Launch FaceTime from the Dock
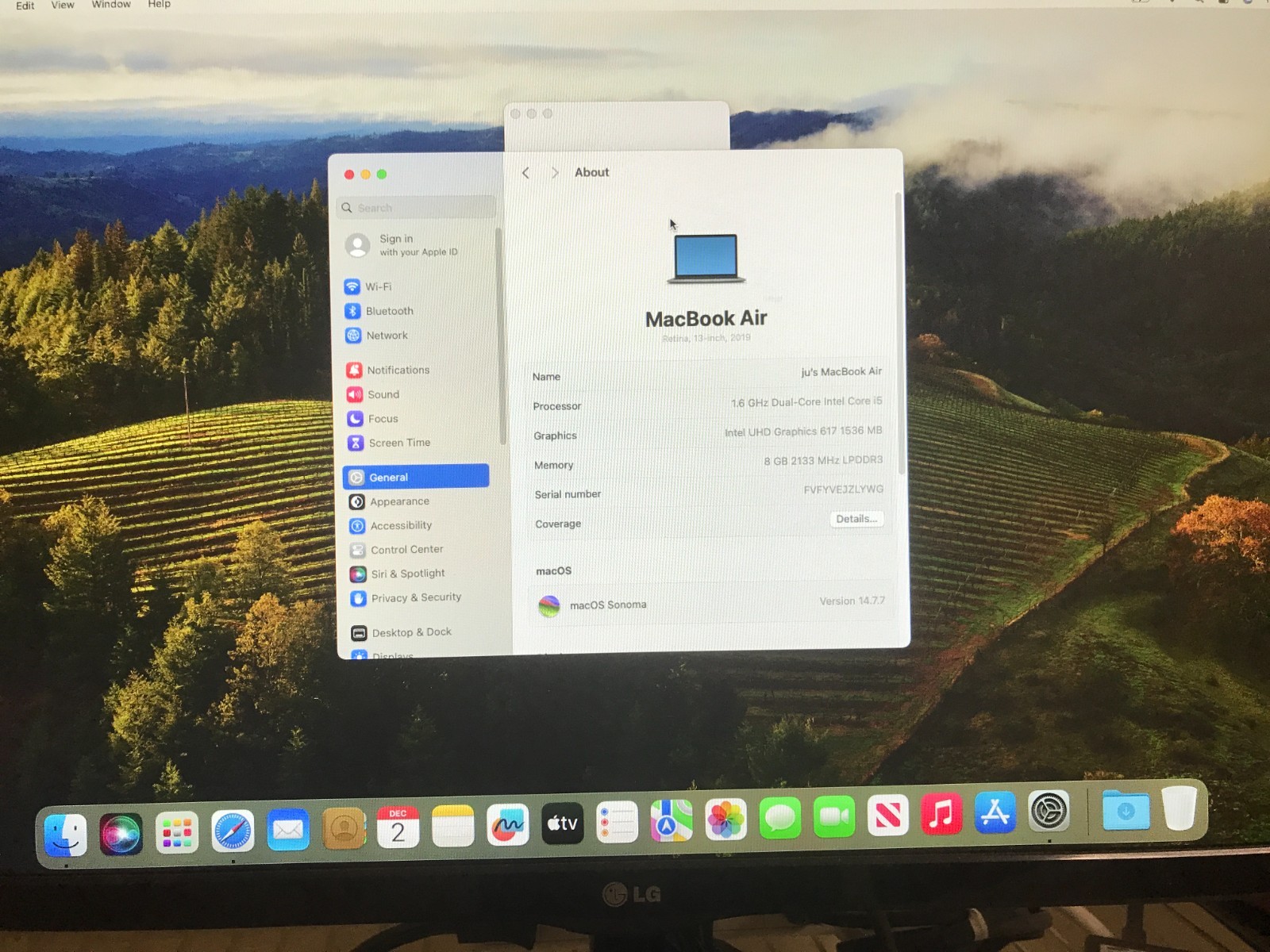 (x=834, y=816)
